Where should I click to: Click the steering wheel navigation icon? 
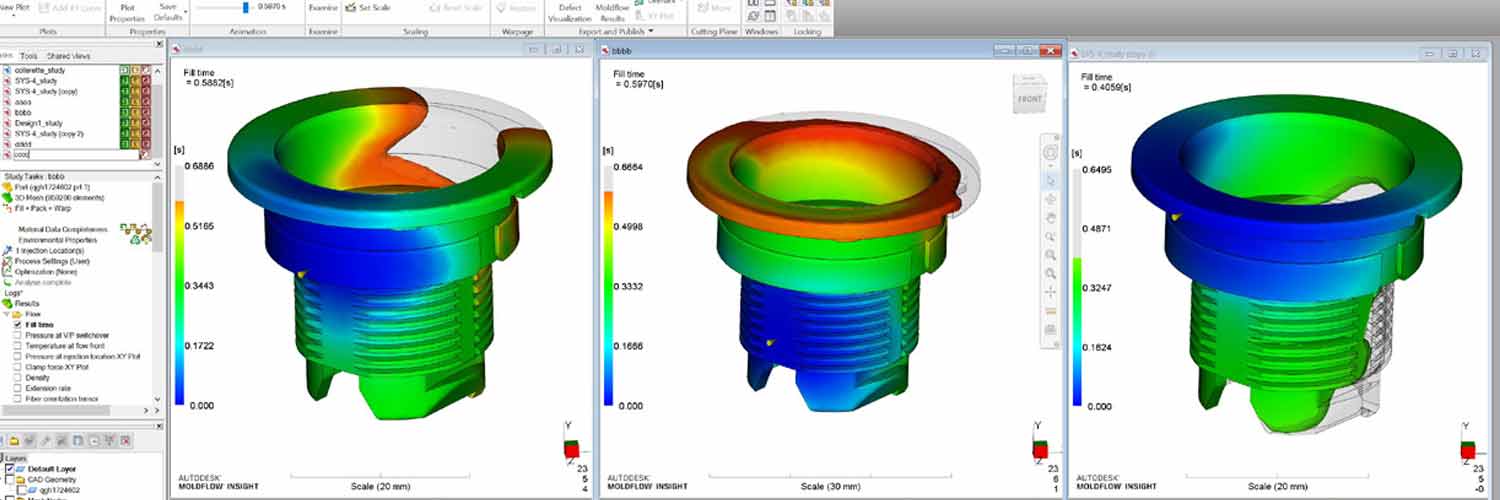coord(1050,152)
